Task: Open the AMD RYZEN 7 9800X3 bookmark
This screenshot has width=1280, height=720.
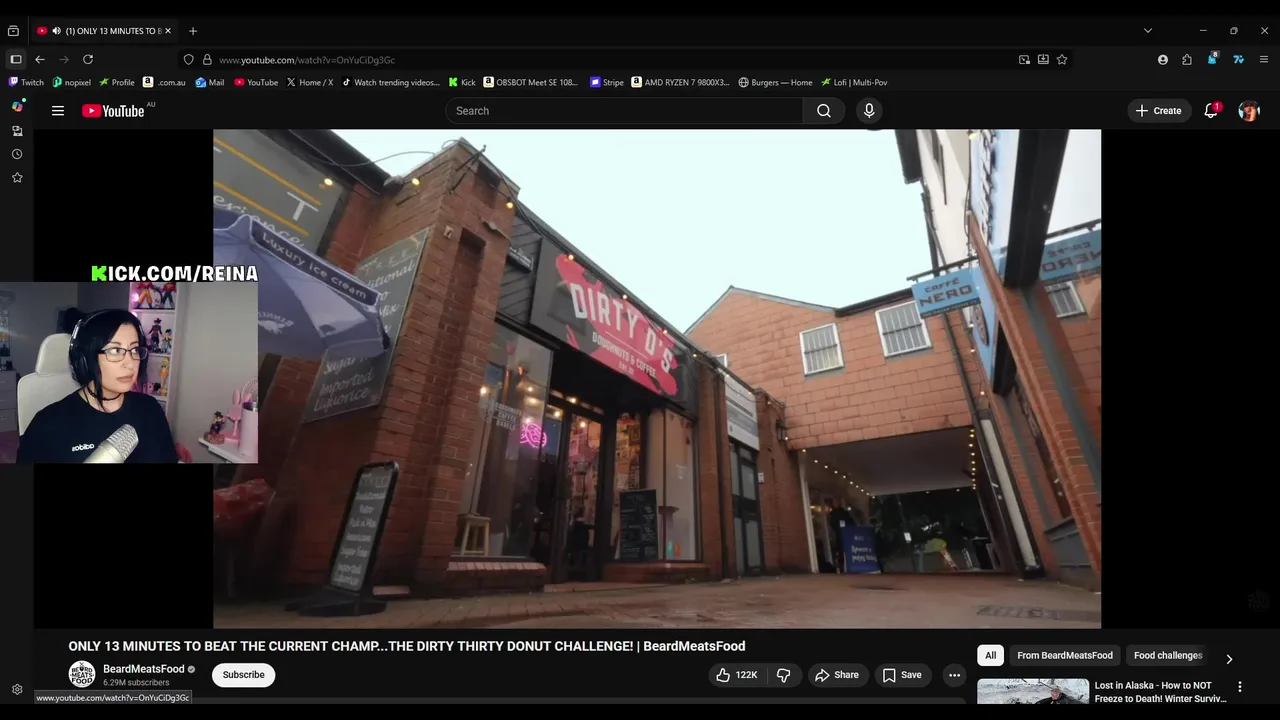Action: 681,83
